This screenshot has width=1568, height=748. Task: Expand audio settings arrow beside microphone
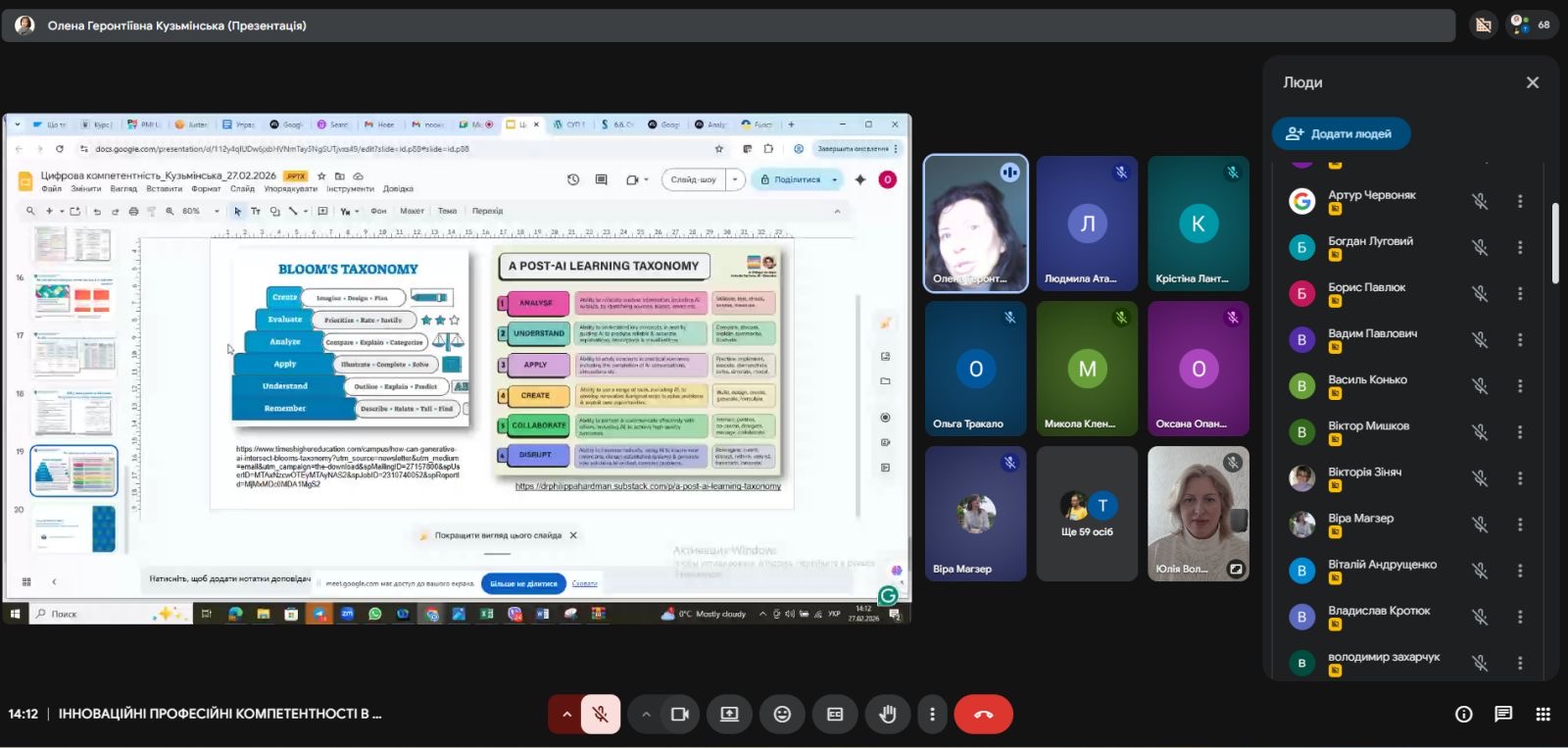pyautogui.click(x=565, y=715)
